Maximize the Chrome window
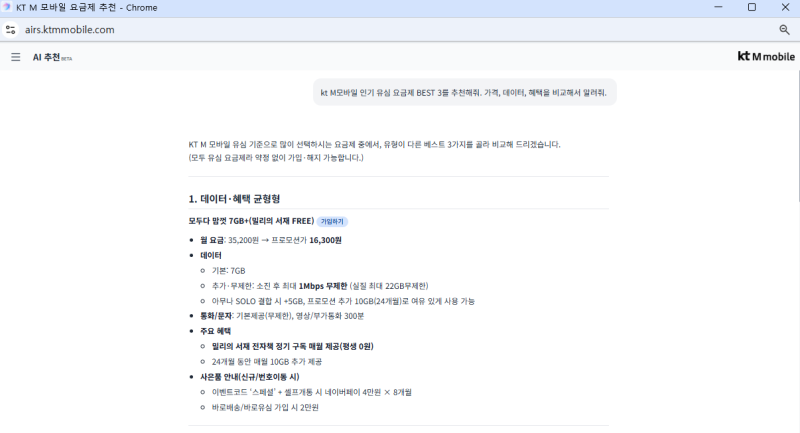800x433 pixels. 752,7
